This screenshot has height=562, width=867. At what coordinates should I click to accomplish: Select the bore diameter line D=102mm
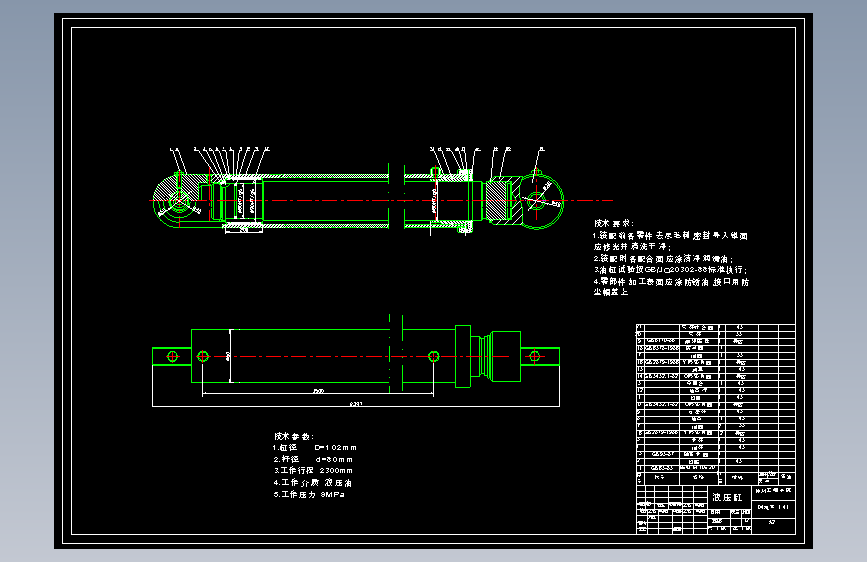pos(314,447)
